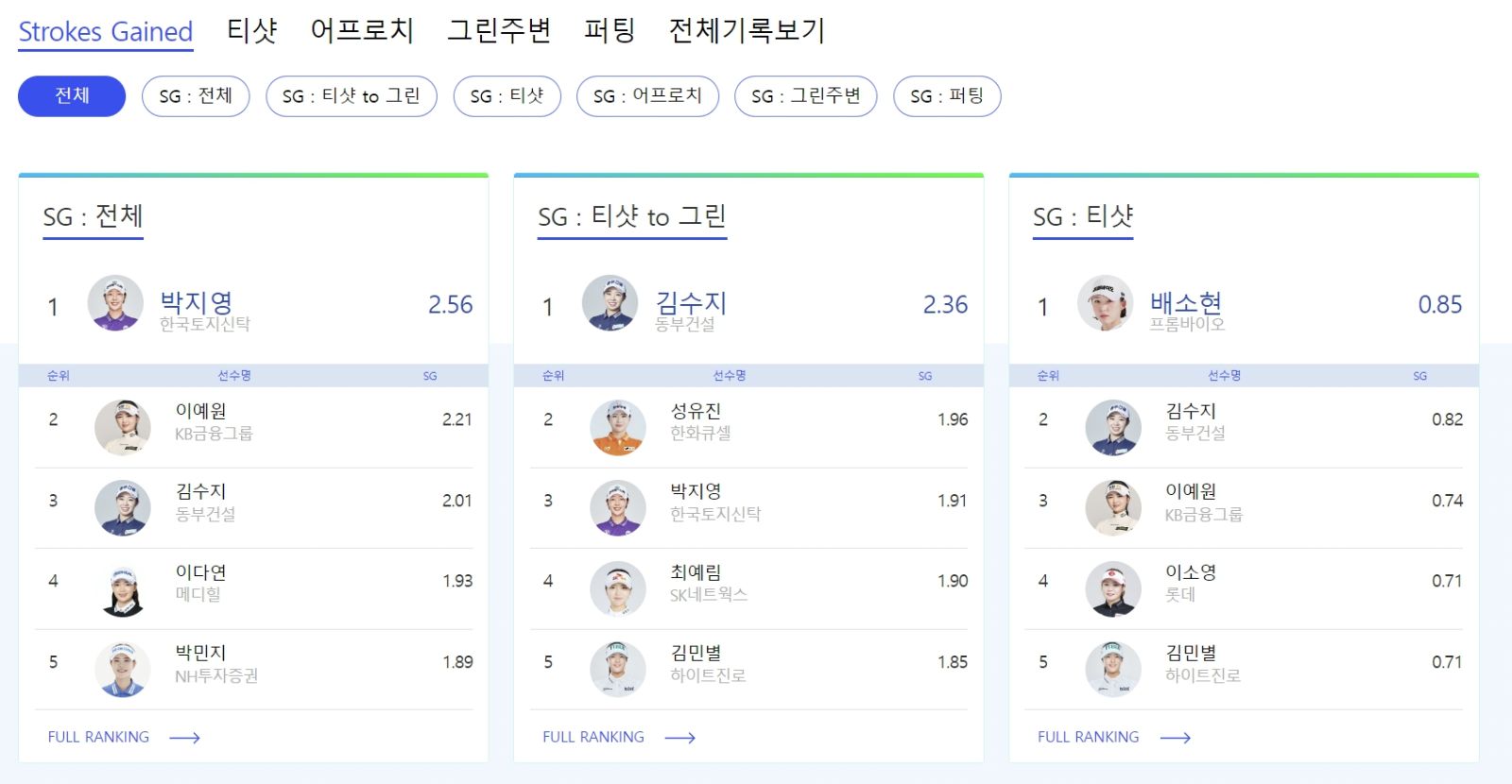Image resolution: width=1512 pixels, height=784 pixels.
Task: Select the SG : 그린주변 filter pill
Action: coord(806,96)
